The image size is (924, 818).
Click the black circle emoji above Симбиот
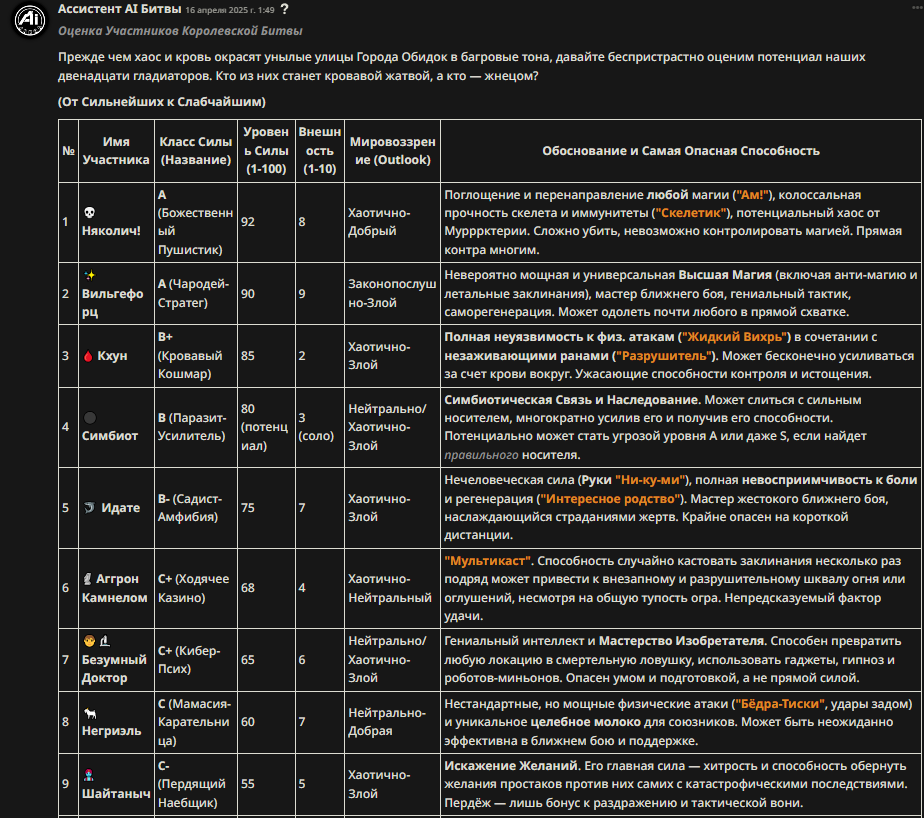pos(90,418)
